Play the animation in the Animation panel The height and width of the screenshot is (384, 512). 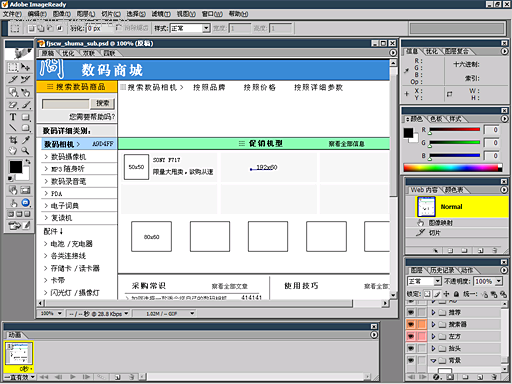73,377
